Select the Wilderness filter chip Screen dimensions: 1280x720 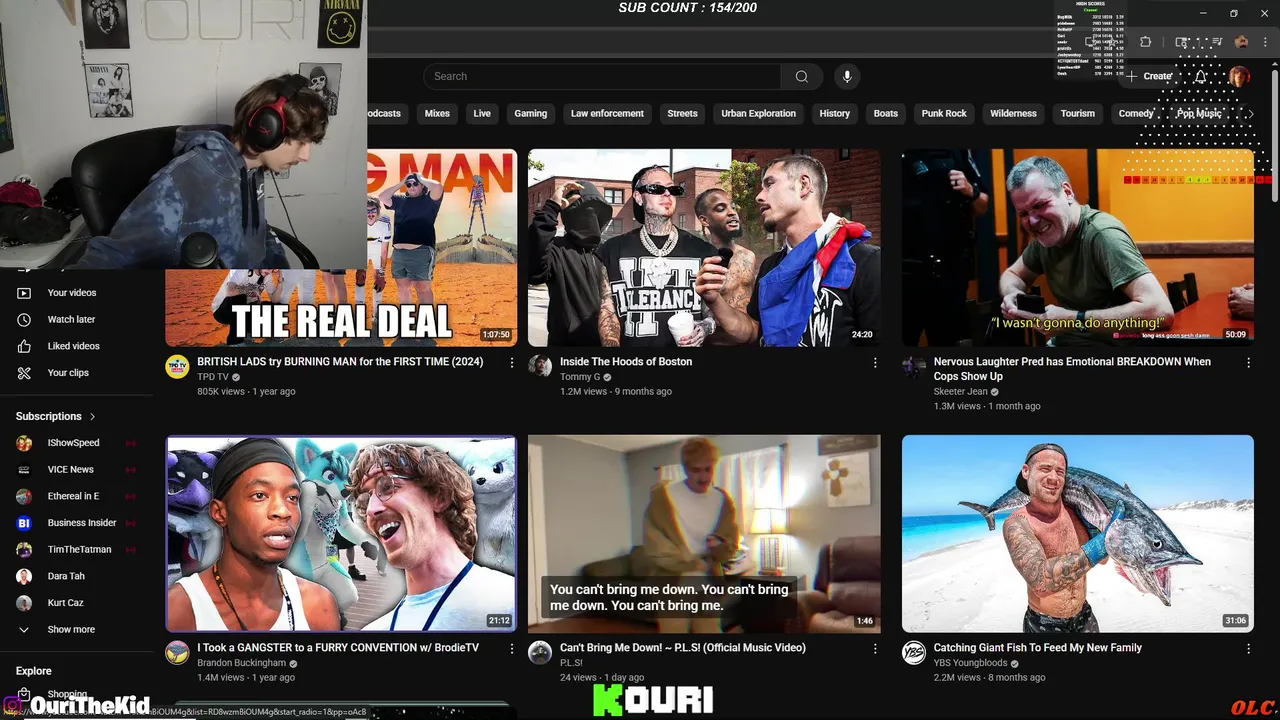[1013, 114]
